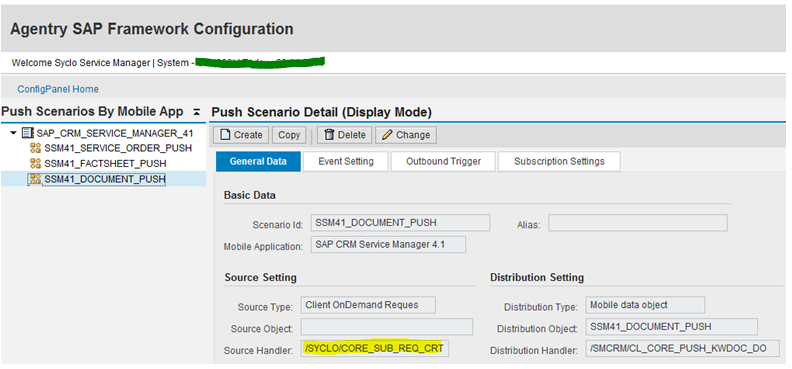Click the Distribution Handler field

click(x=682, y=348)
